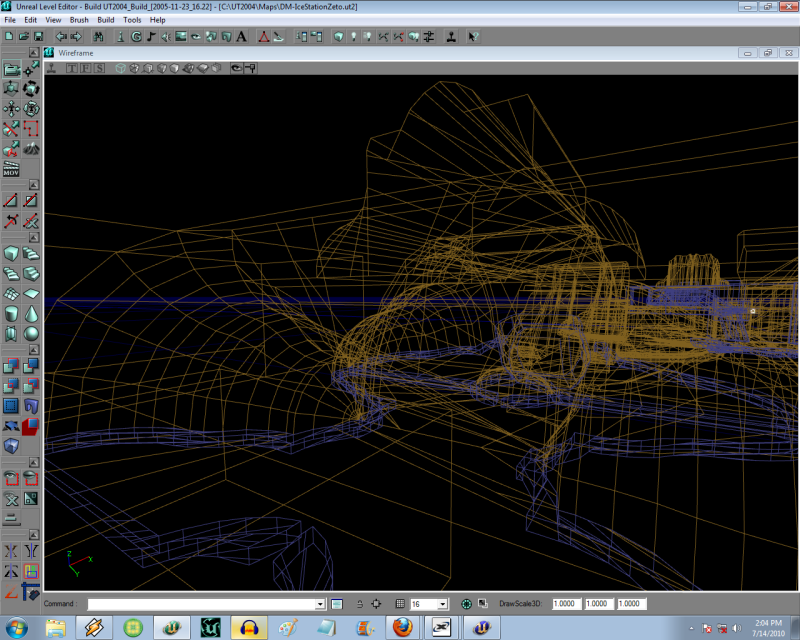The height and width of the screenshot is (640, 800).
Task: Open the Windows Start menu
Action: tap(16, 628)
